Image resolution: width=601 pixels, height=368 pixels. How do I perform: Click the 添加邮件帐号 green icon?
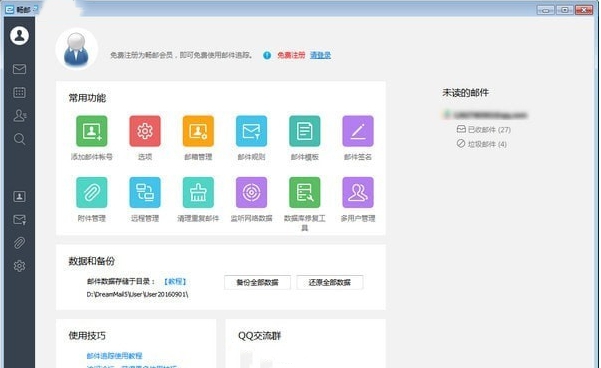point(92,131)
